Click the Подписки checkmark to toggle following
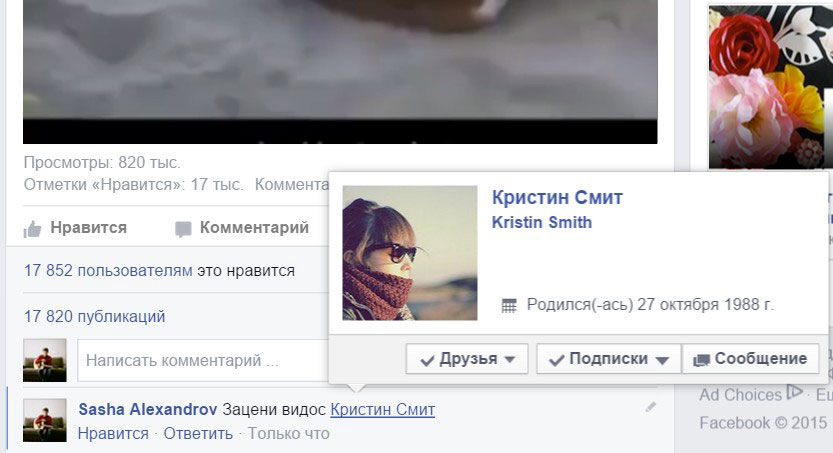 click(556, 361)
